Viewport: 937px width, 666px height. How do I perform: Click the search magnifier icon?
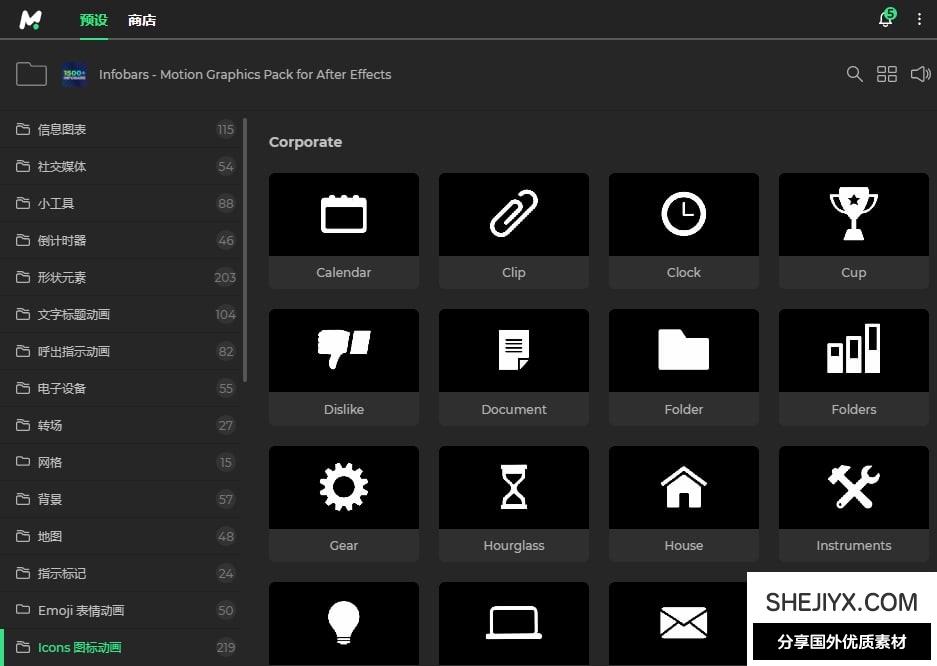coord(854,74)
